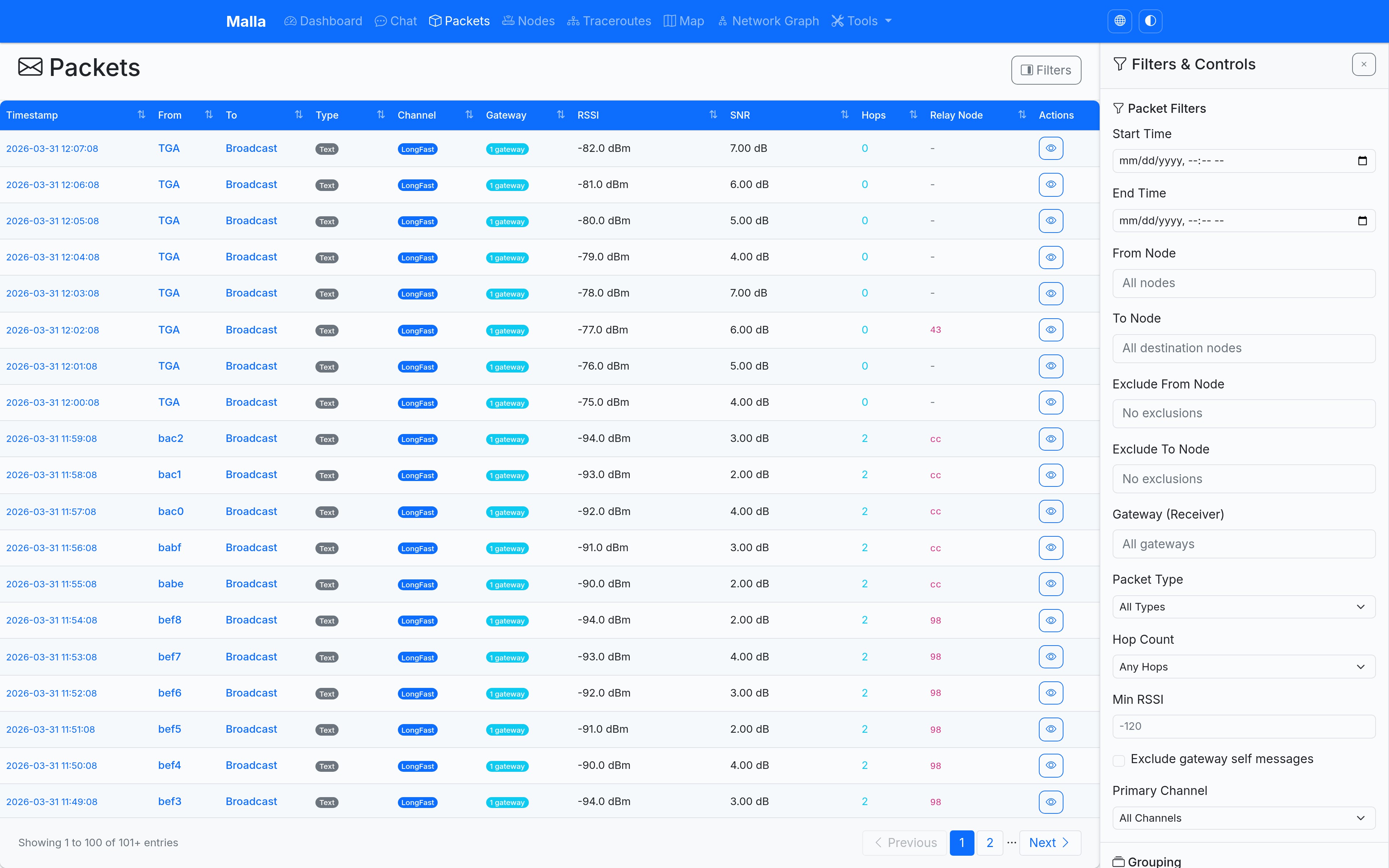Screen dimensions: 1389x868
Task: Open the Primary Channel dropdown
Action: 1243,818
